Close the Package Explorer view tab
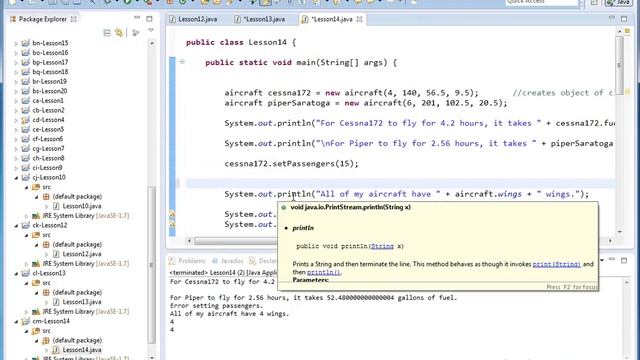The height and width of the screenshot is (360, 640). point(74,19)
